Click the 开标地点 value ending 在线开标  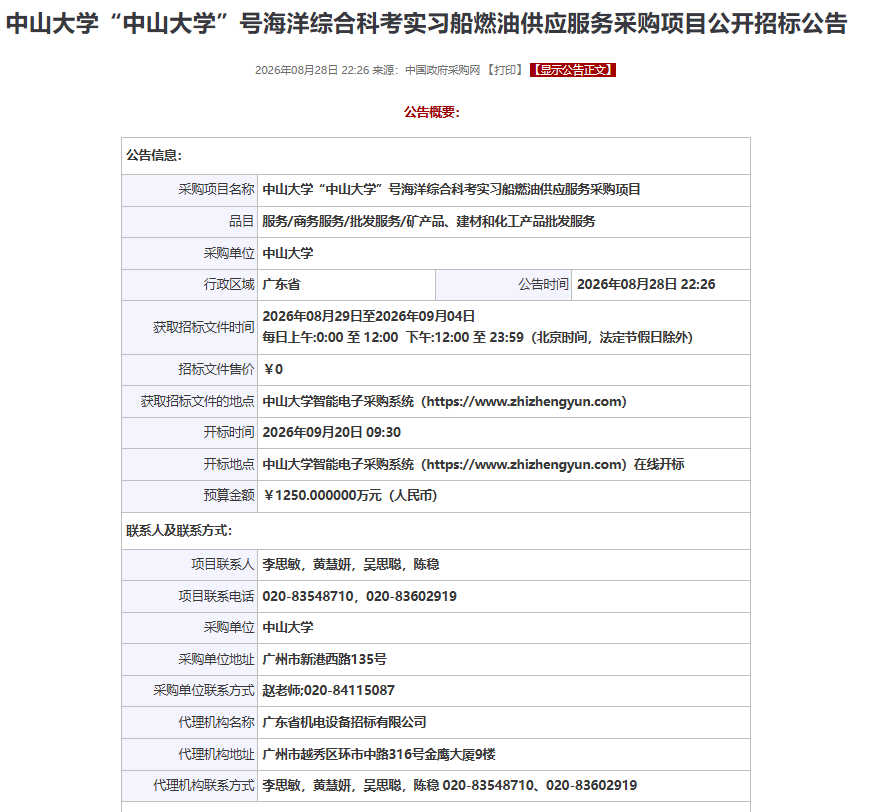point(473,465)
